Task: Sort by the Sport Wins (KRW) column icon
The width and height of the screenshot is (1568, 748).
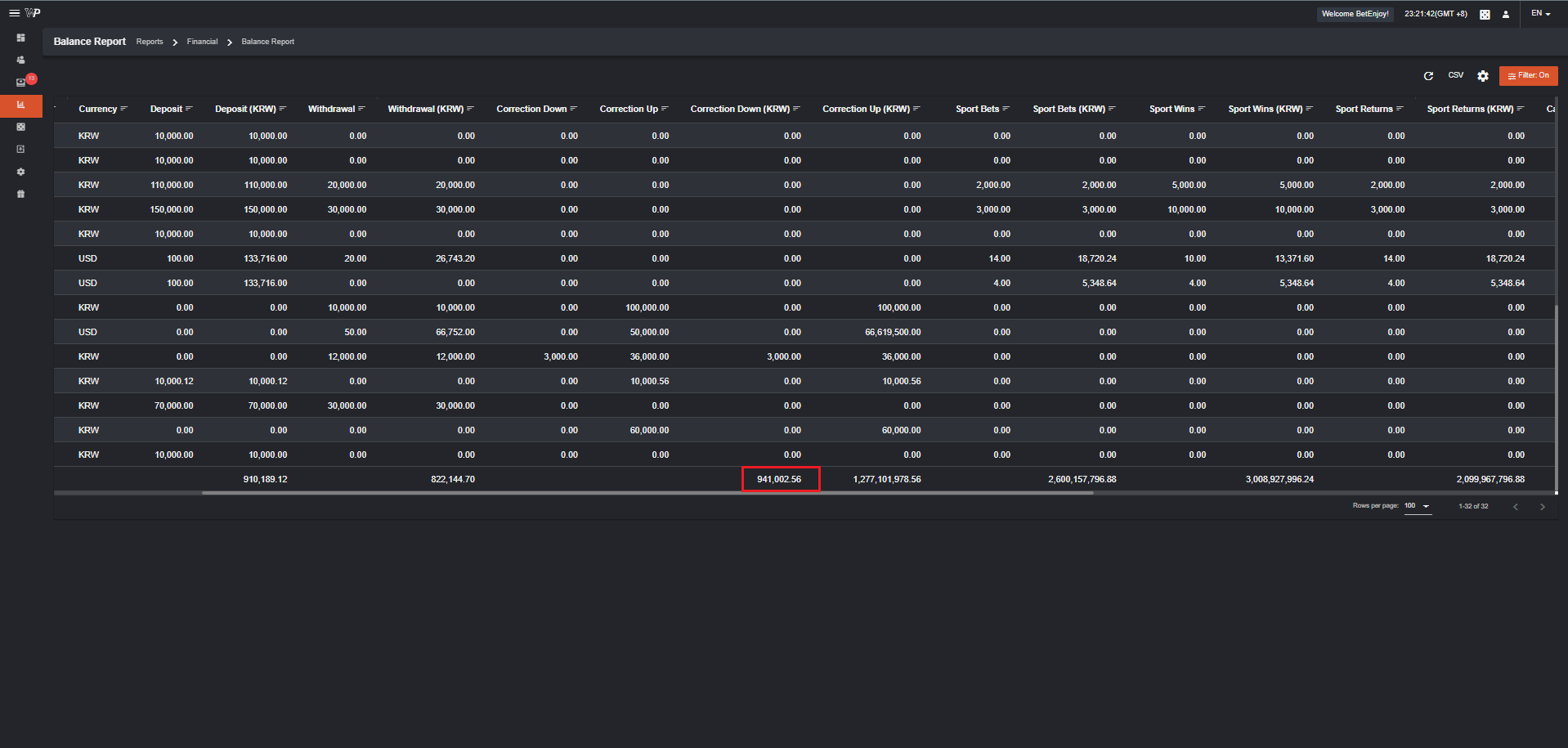Action: 1309,109
